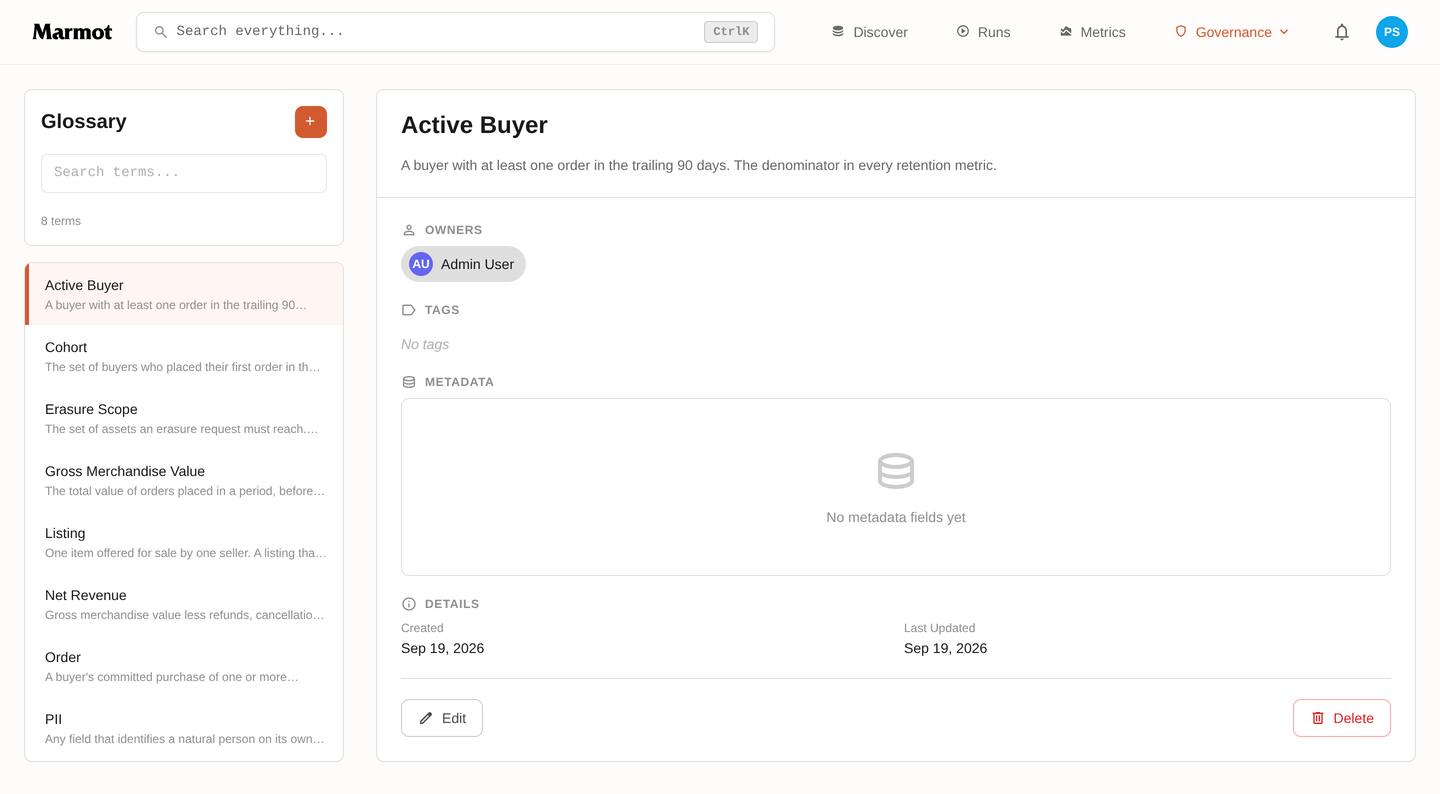Image resolution: width=1440 pixels, height=794 pixels.
Task: Open the notifications bell
Action: 1342,32
